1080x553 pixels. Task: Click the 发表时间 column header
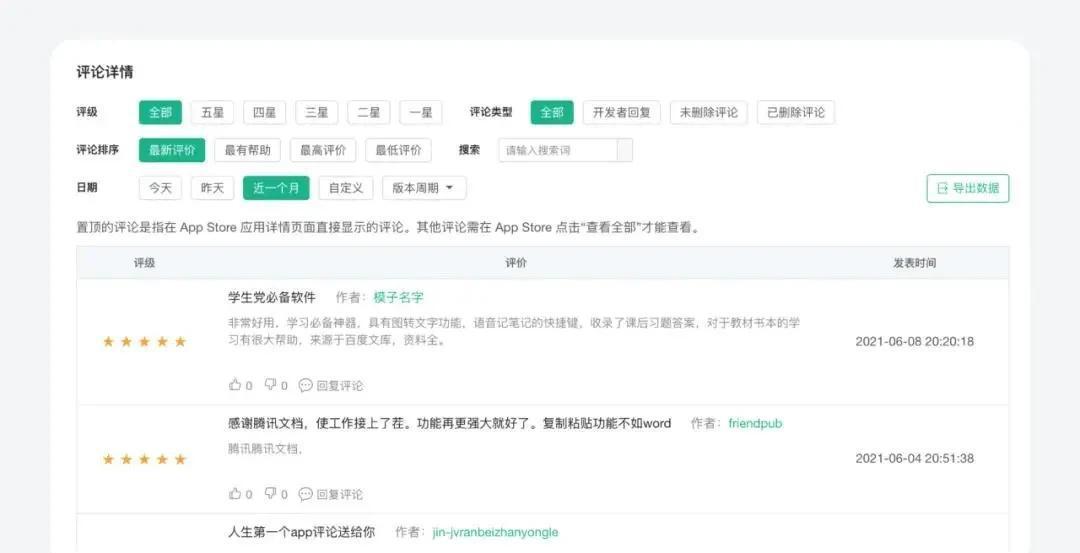(915, 263)
